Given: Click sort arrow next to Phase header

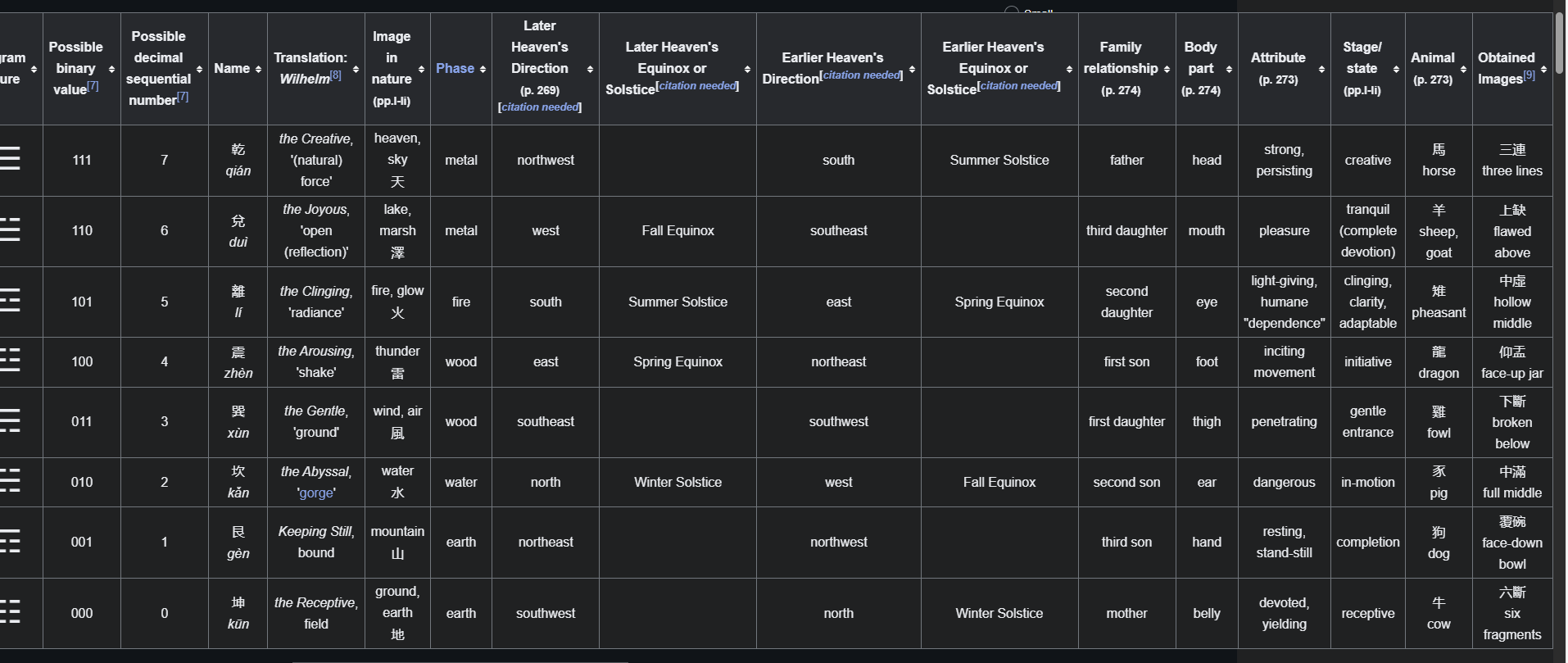Looking at the screenshot, I should tap(483, 69).
